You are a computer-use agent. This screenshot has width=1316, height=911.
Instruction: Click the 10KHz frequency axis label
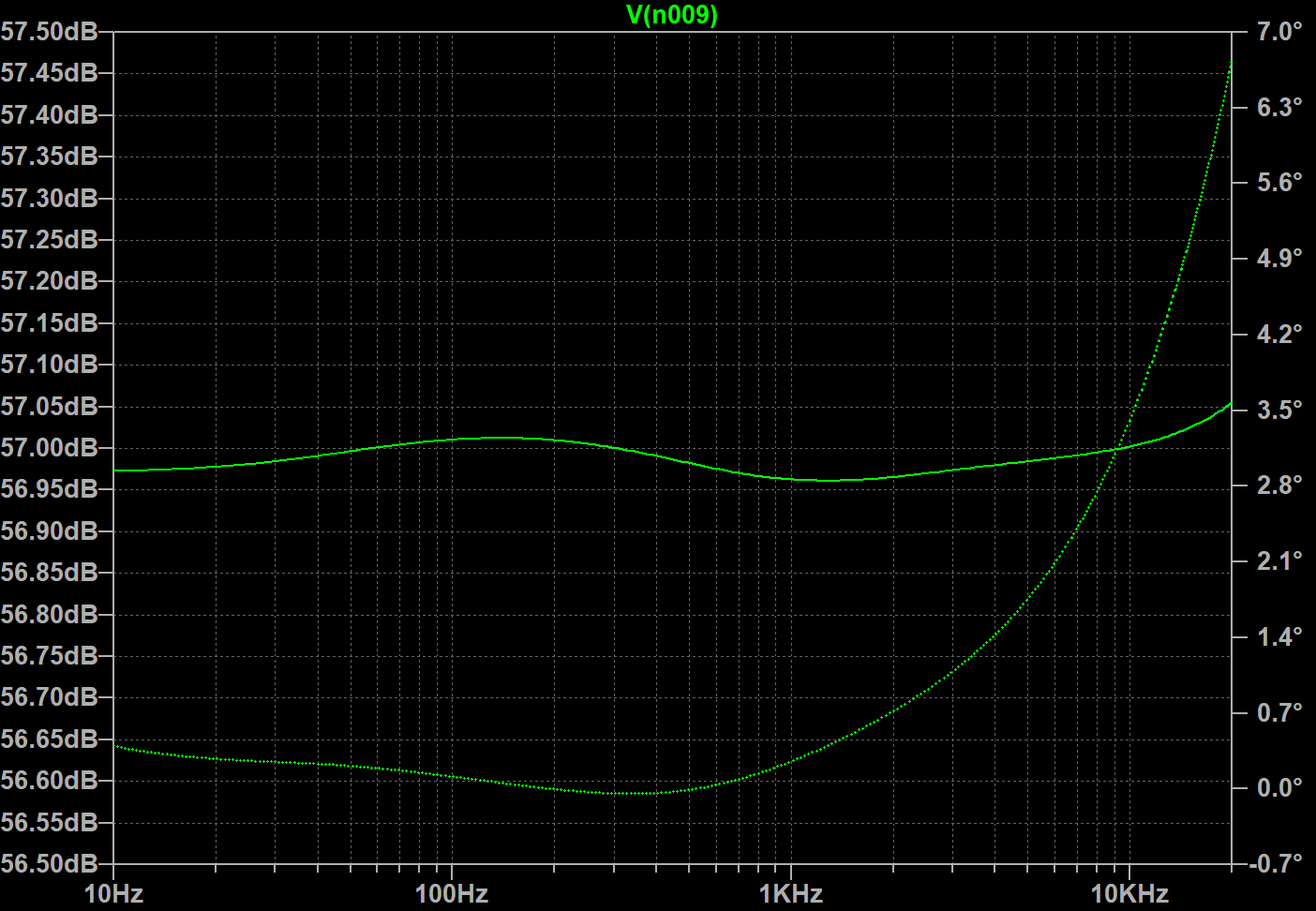[1129, 894]
